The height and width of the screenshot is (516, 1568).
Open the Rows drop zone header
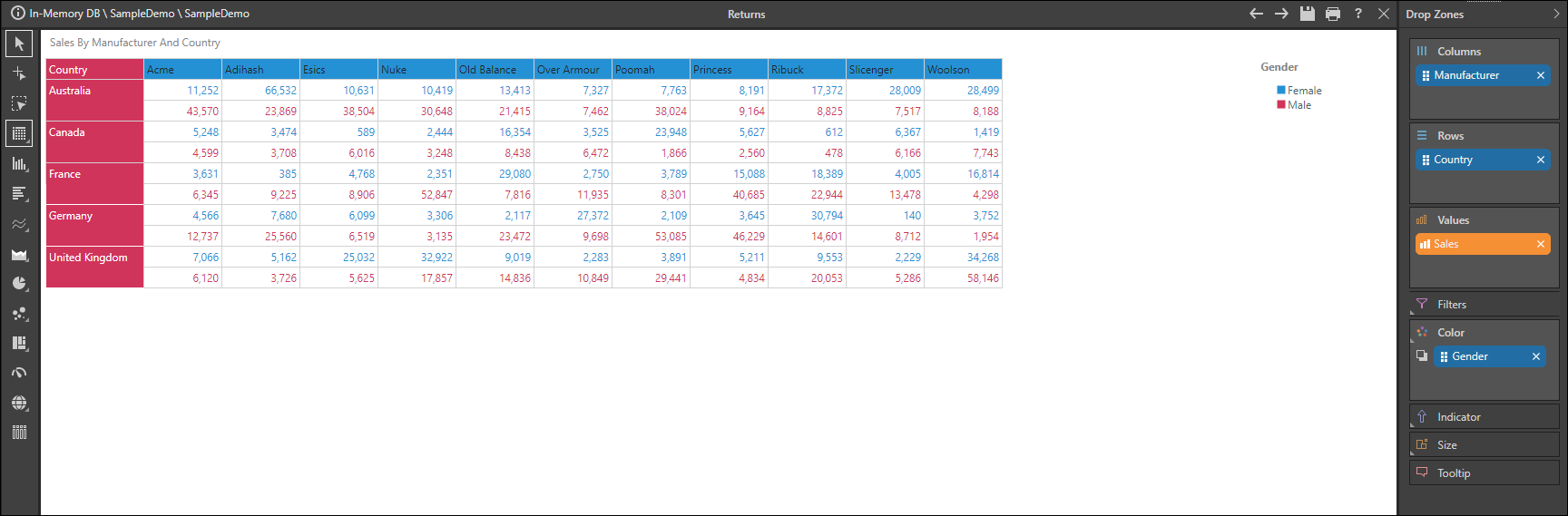coord(1484,136)
